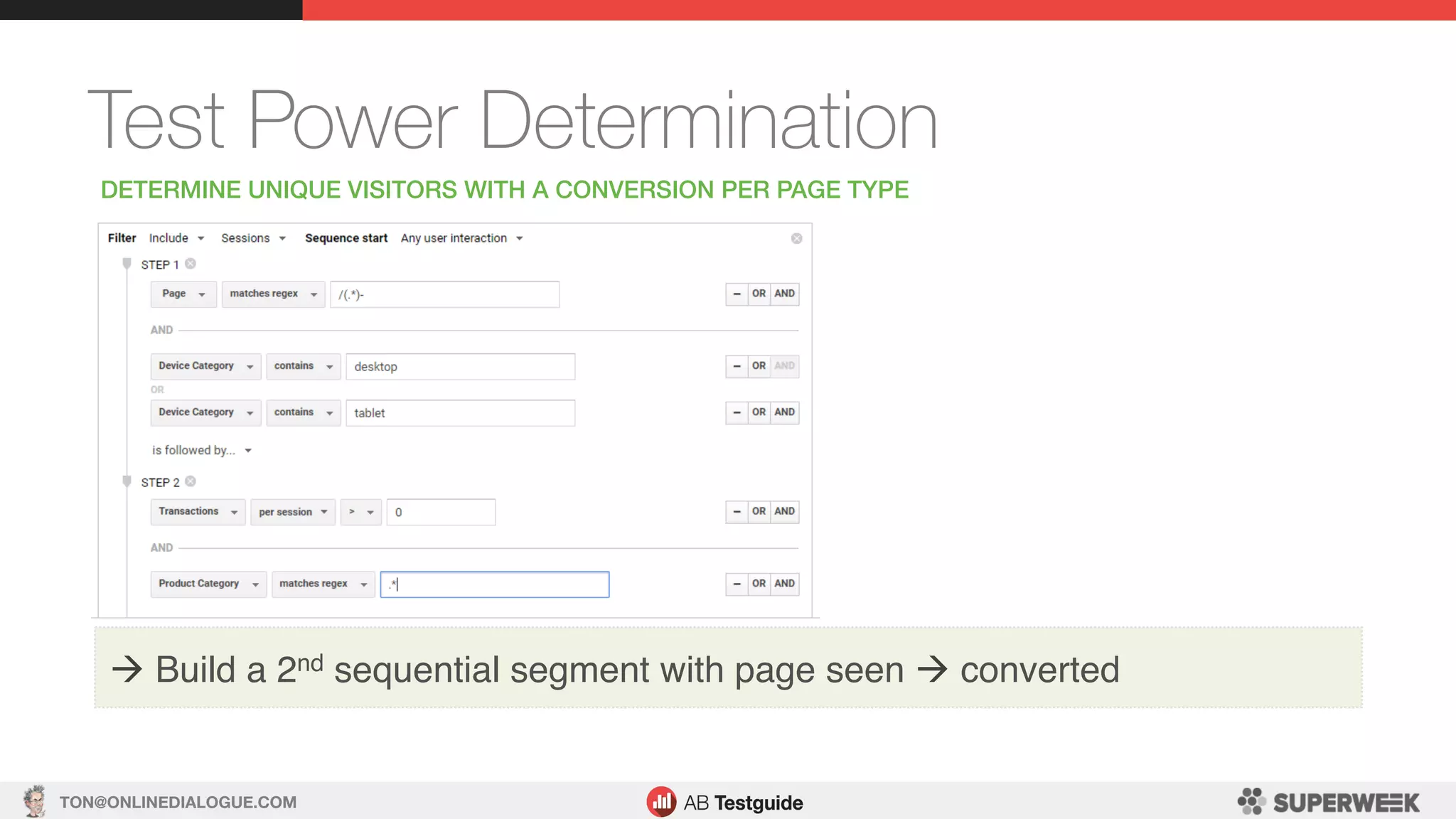This screenshot has height=819, width=1456.
Task: Open Device Category dropdown in tablet row
Action: point(205,412)
